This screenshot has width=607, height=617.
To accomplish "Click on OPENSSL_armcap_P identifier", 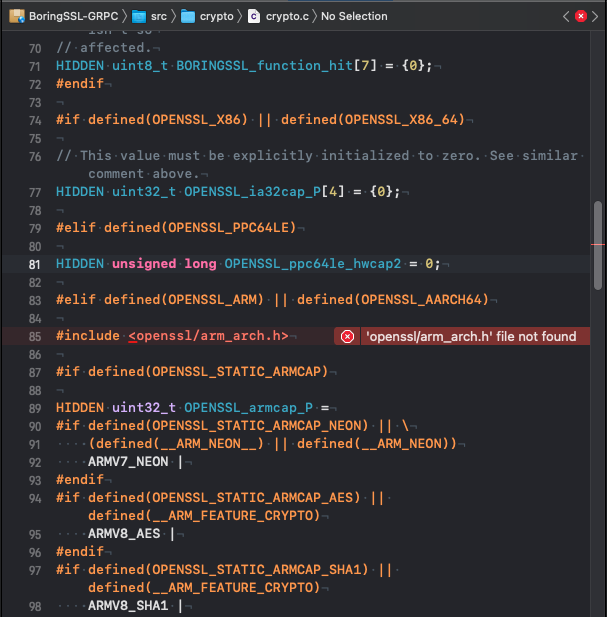I will [x=249, y=408].
